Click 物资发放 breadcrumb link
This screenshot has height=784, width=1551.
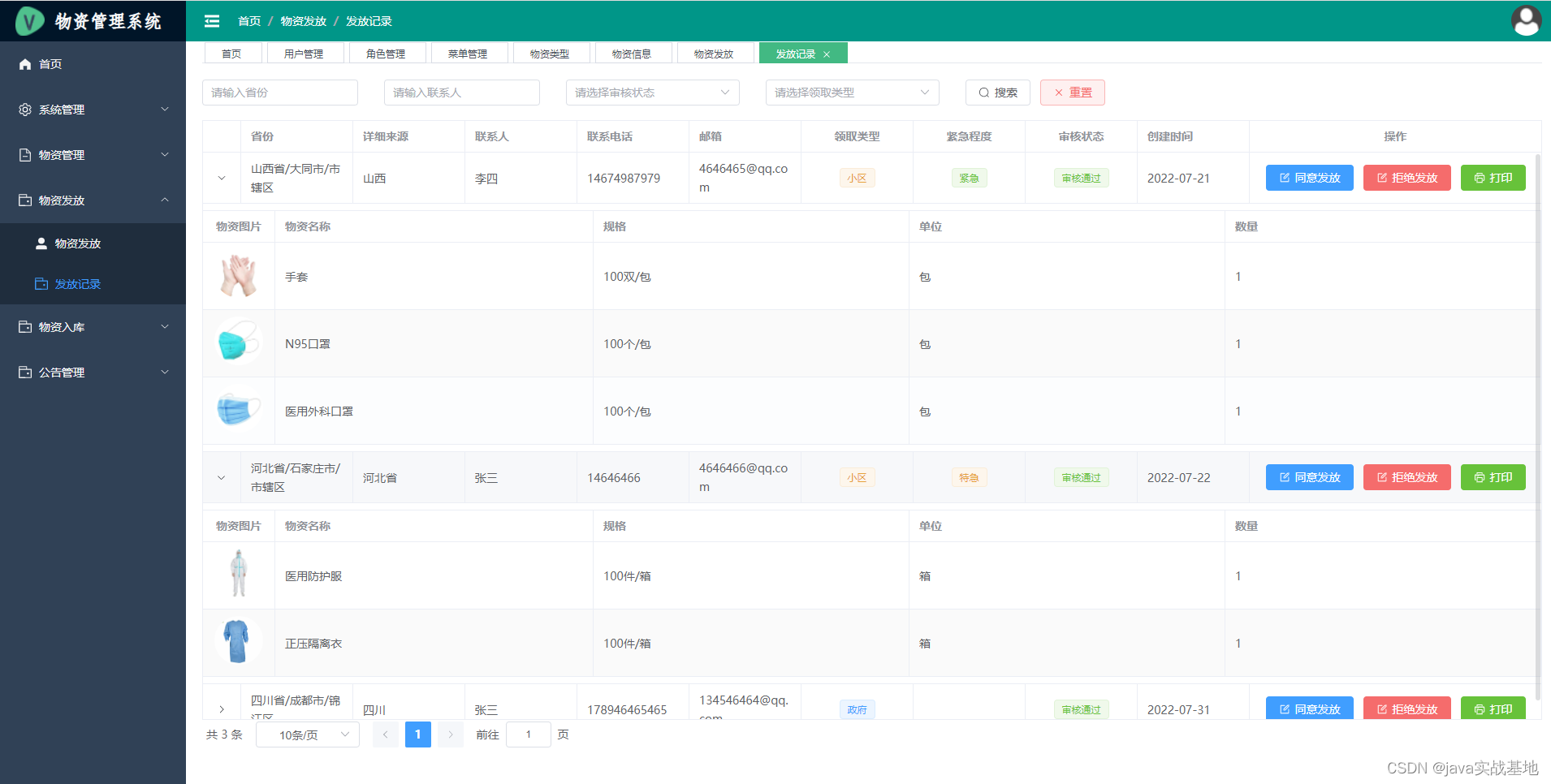pyautogui.click(x=304, y=21)
